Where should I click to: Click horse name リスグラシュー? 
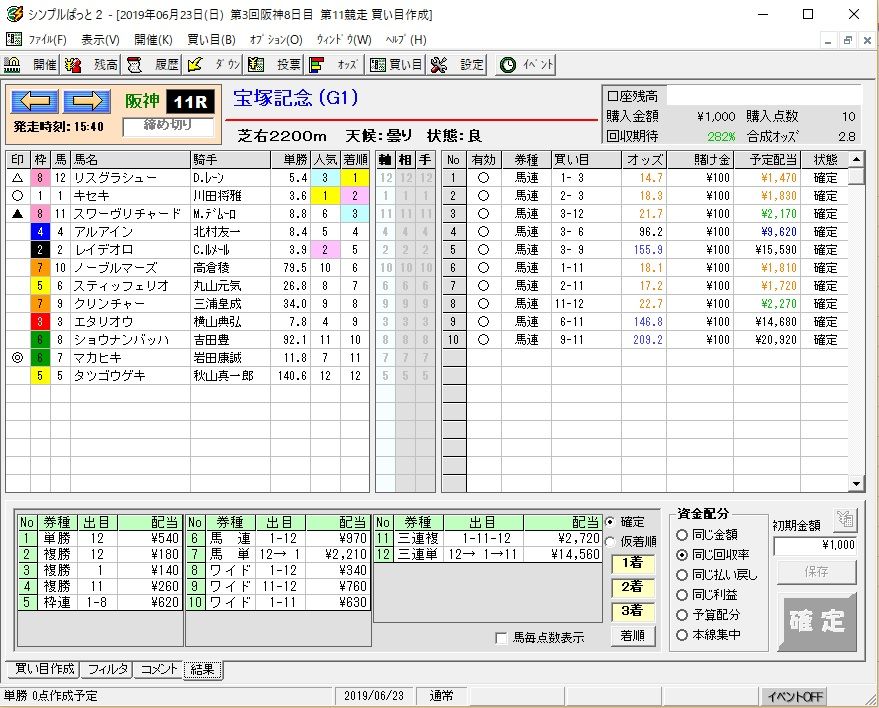pos(115,178)
